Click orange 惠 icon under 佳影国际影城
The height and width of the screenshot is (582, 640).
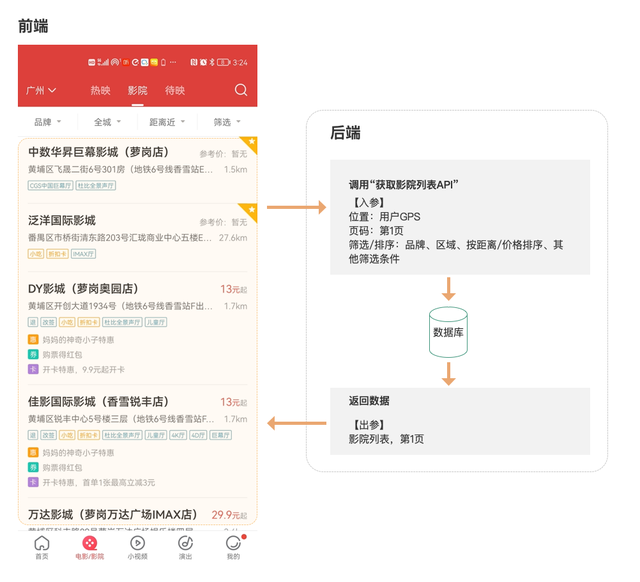33,453
